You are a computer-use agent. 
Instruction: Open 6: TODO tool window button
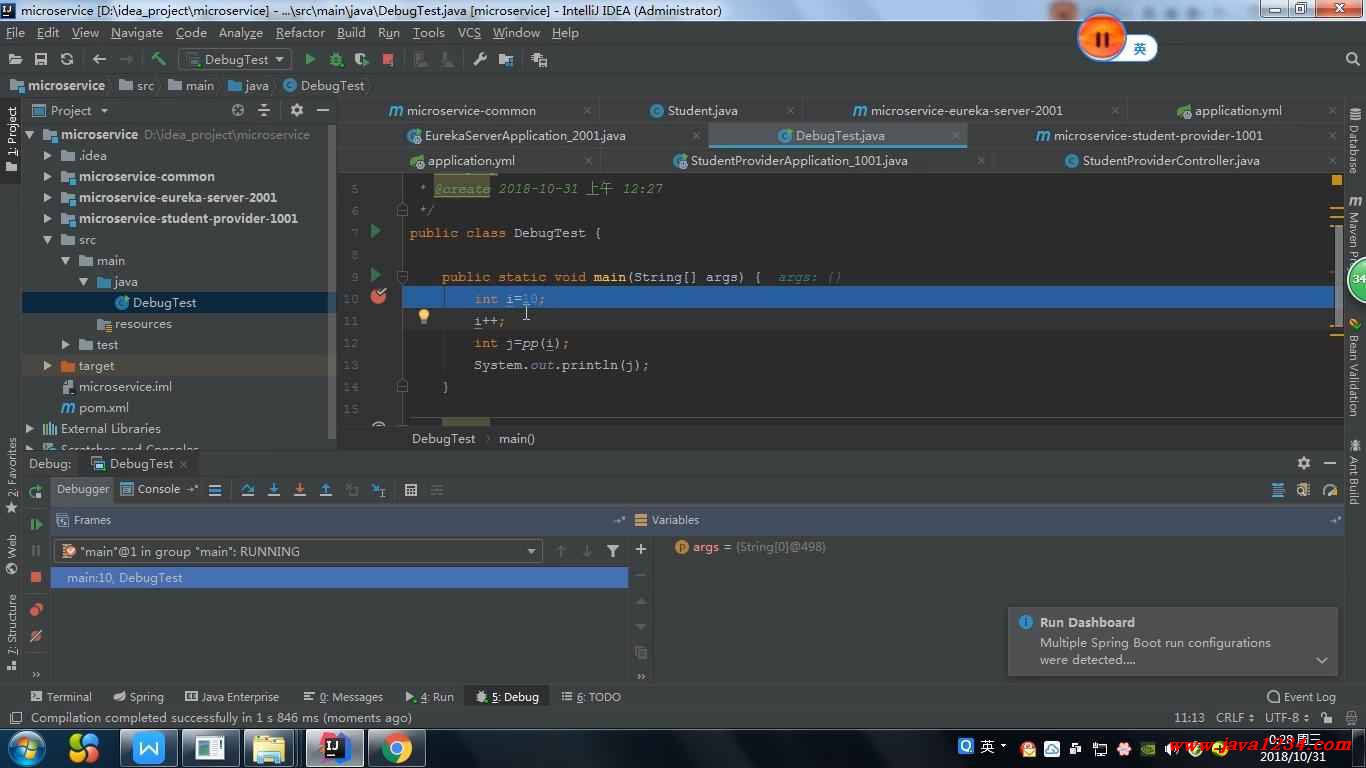click(592, 697)
